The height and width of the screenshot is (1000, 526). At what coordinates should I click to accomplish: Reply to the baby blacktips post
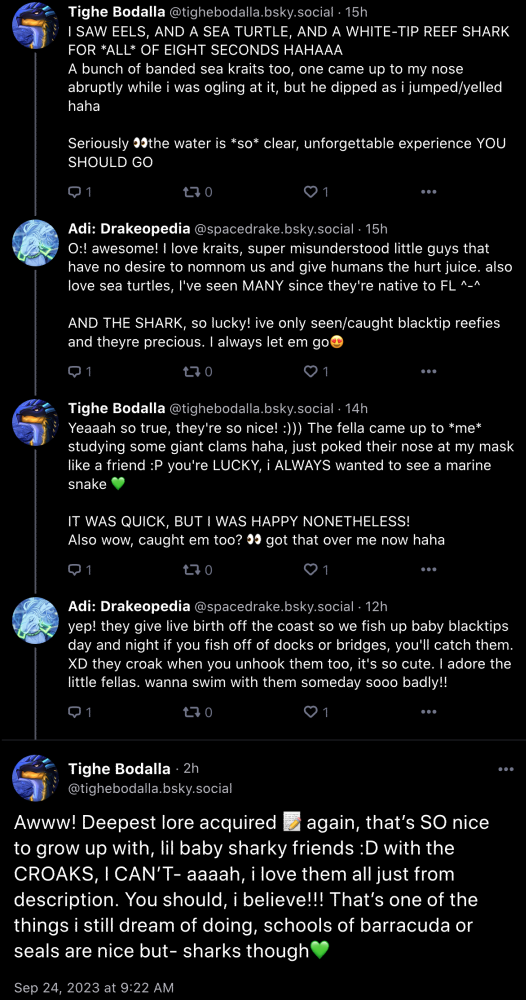coord(80,711)
